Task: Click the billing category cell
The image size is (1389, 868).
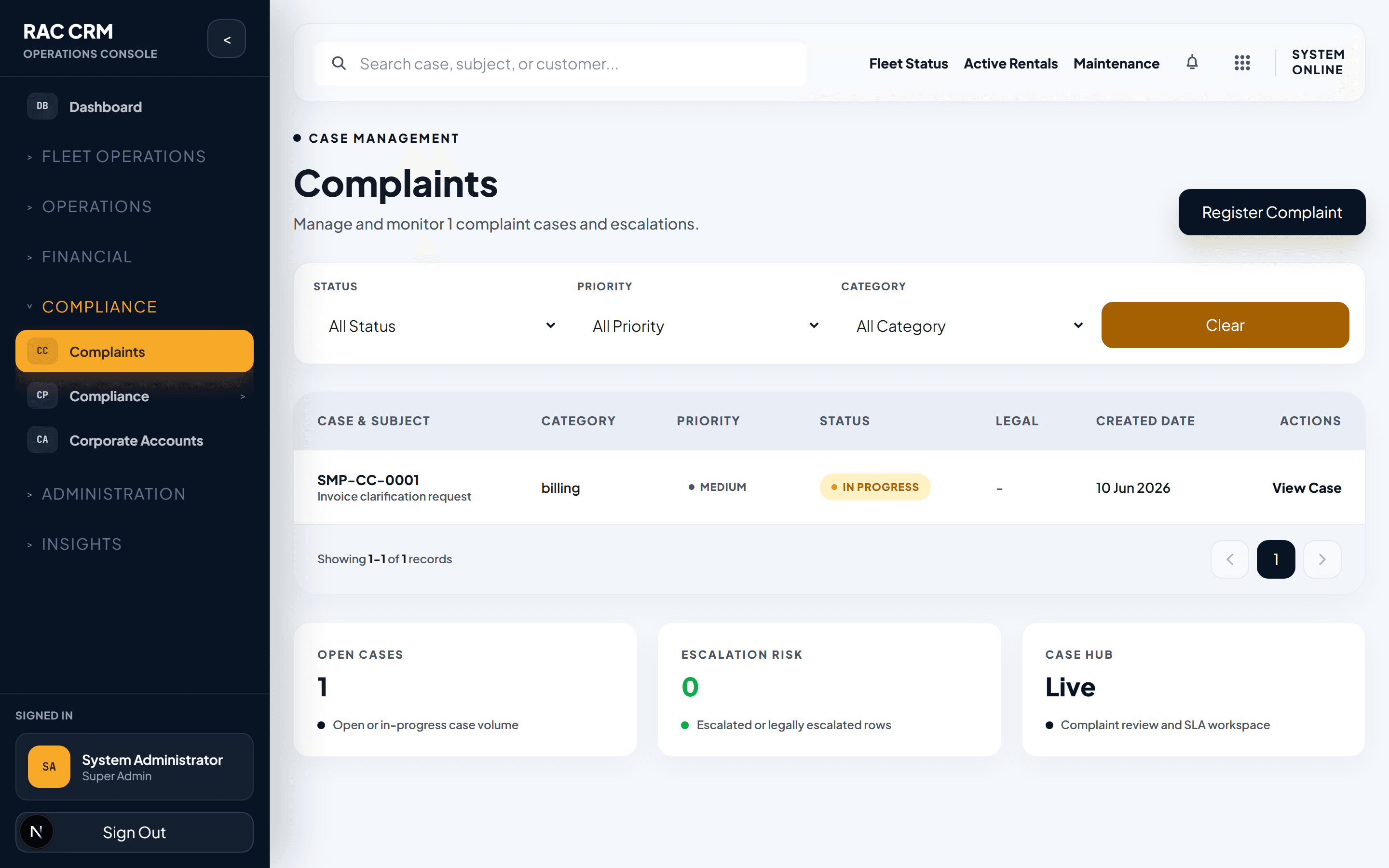Action: (560, 488)
